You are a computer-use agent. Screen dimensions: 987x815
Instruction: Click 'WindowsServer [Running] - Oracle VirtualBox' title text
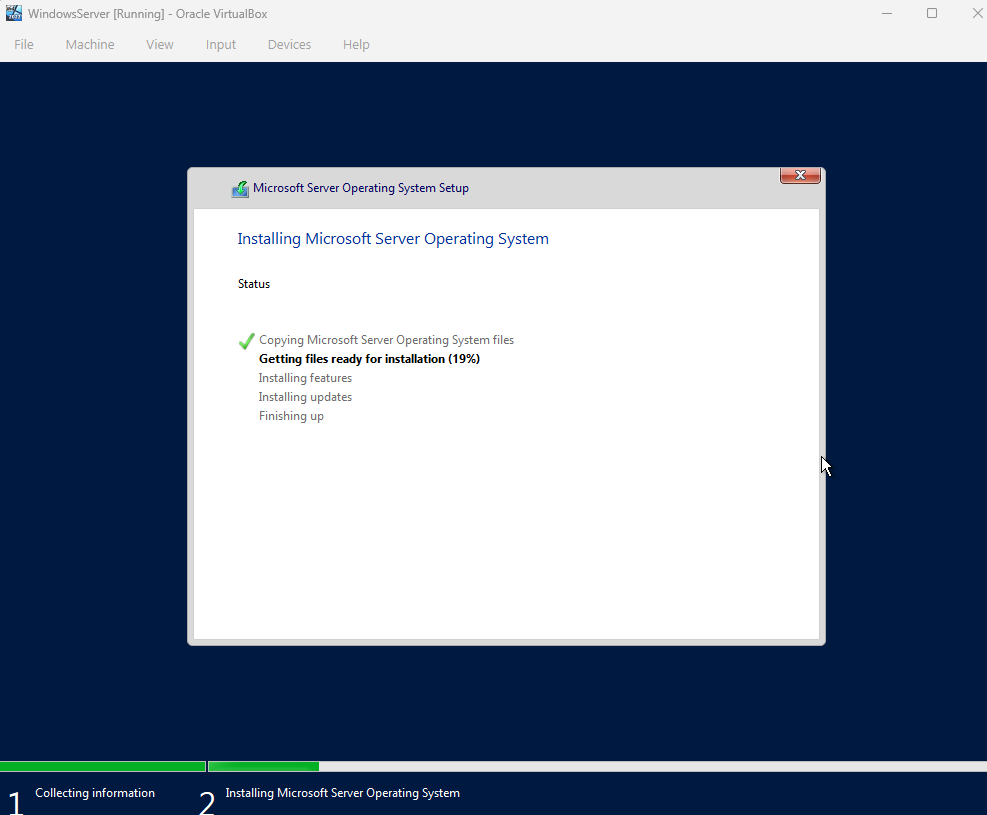148,14
